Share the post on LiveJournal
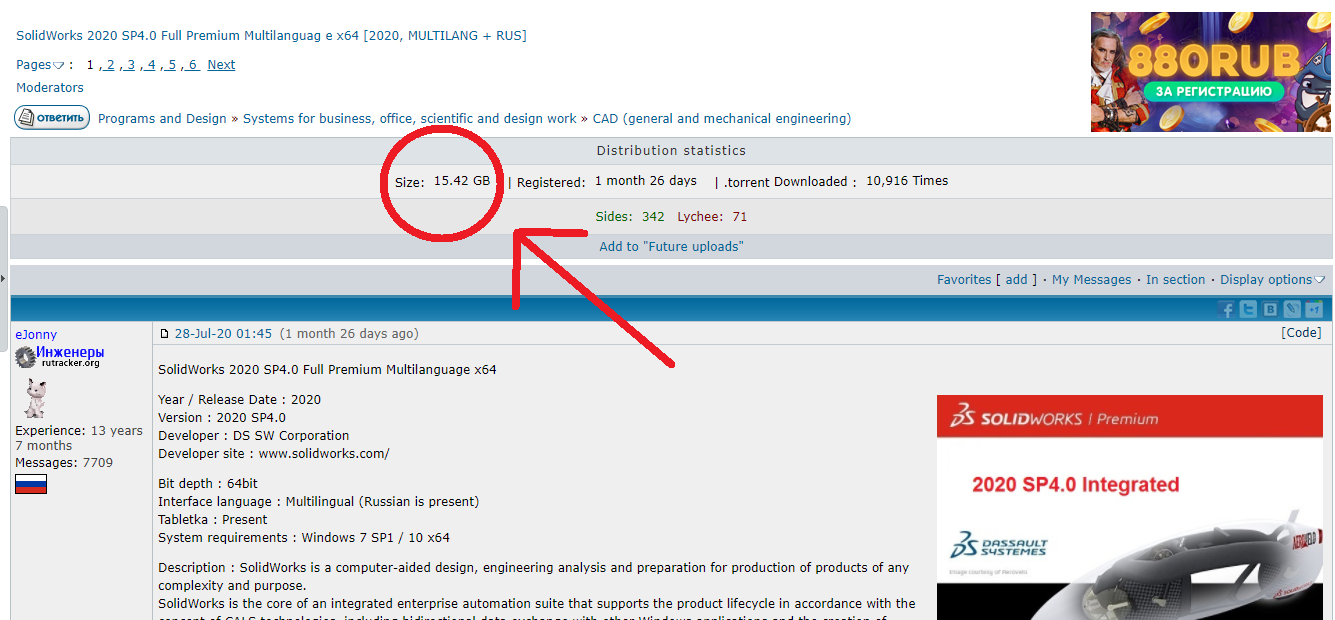This screenshot has width=1335, height=620. [1292, 309]
